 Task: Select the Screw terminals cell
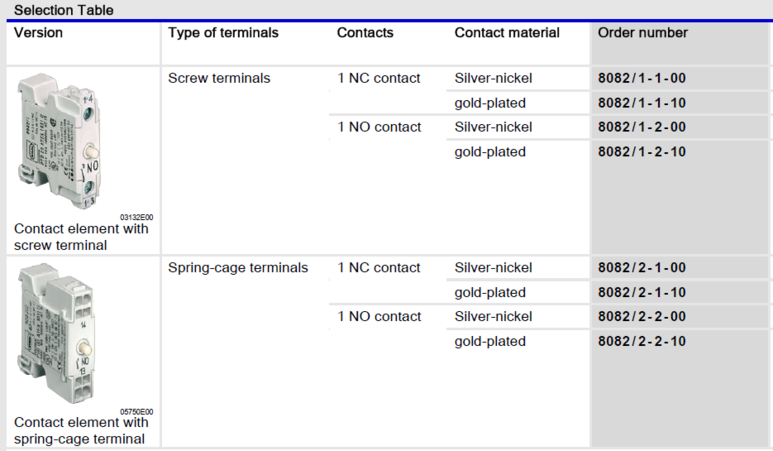219,78
